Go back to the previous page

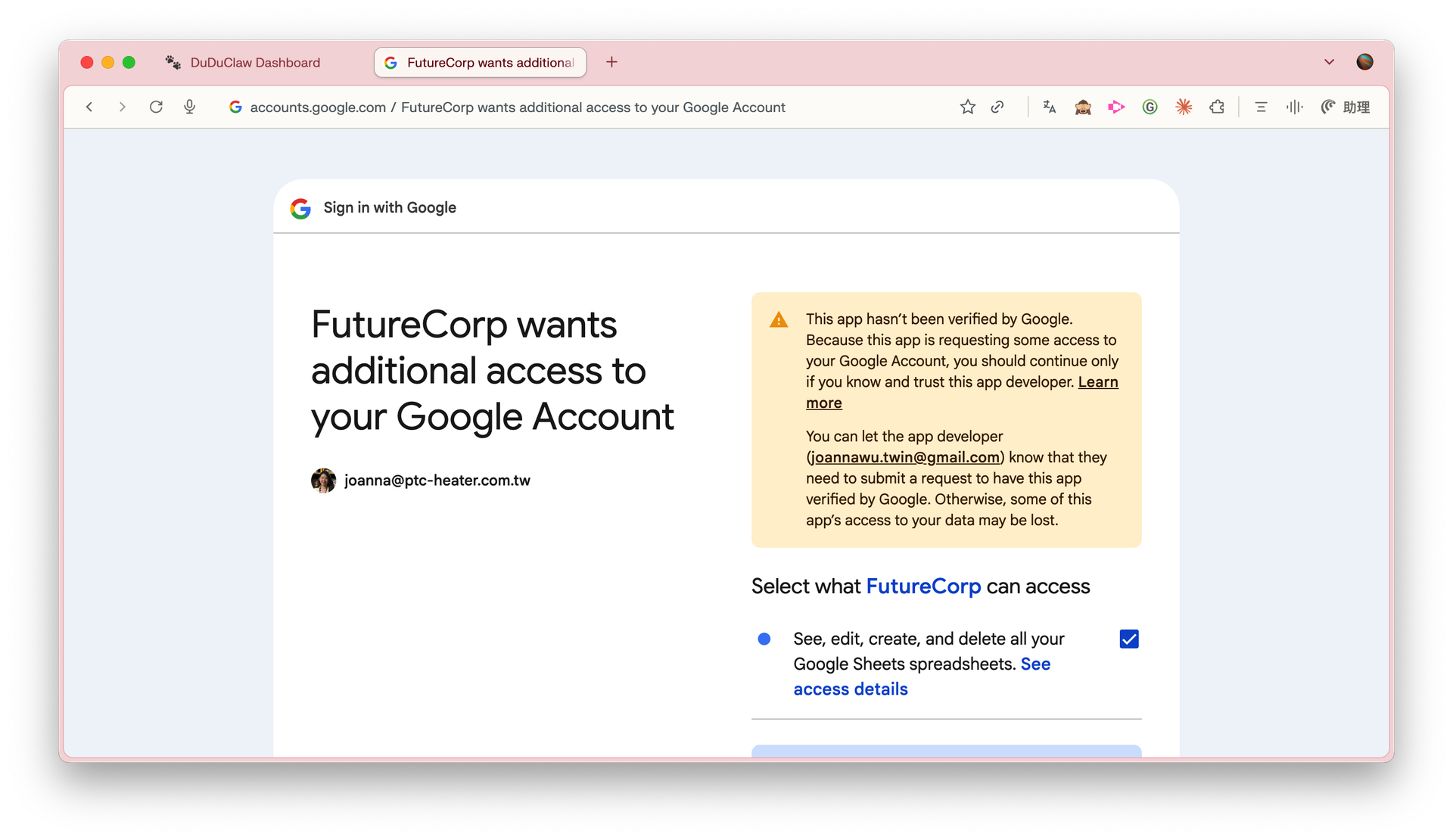tap(89, 107)
